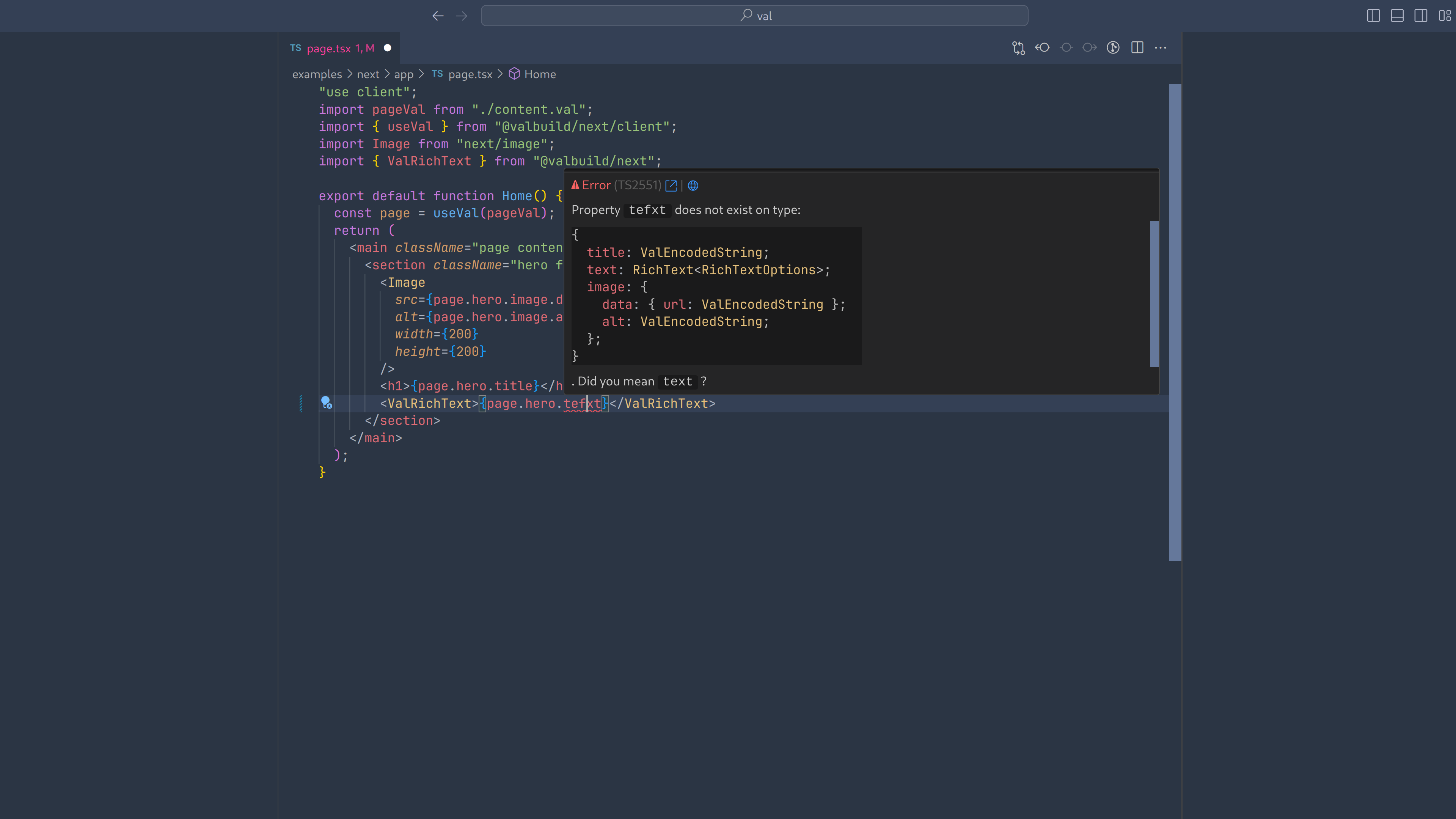The image size is (1456, 819).
Task: Open changes with git compare icon
Action: tap(1018, 48)
